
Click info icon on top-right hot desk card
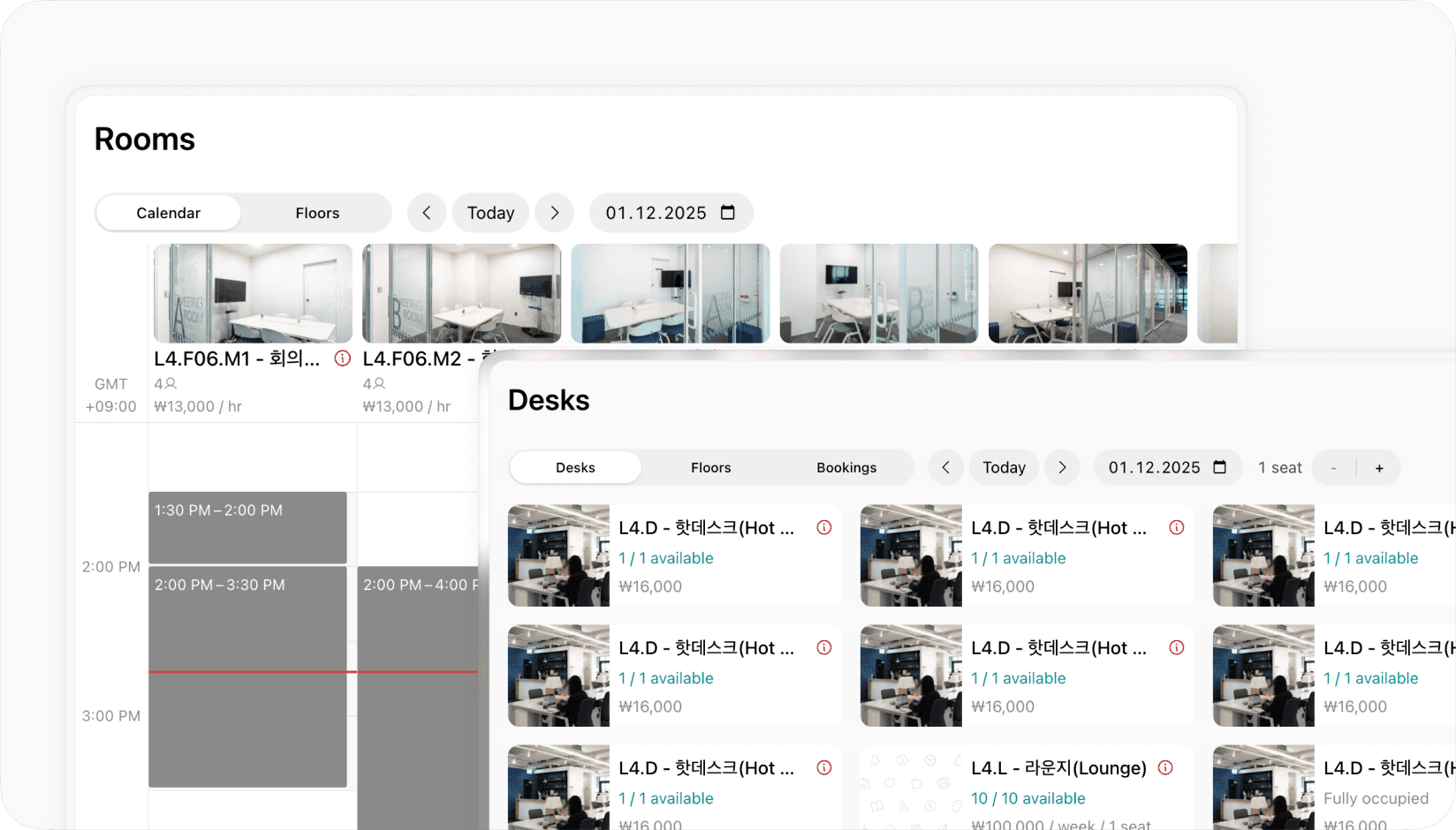tap(1176, 527)
